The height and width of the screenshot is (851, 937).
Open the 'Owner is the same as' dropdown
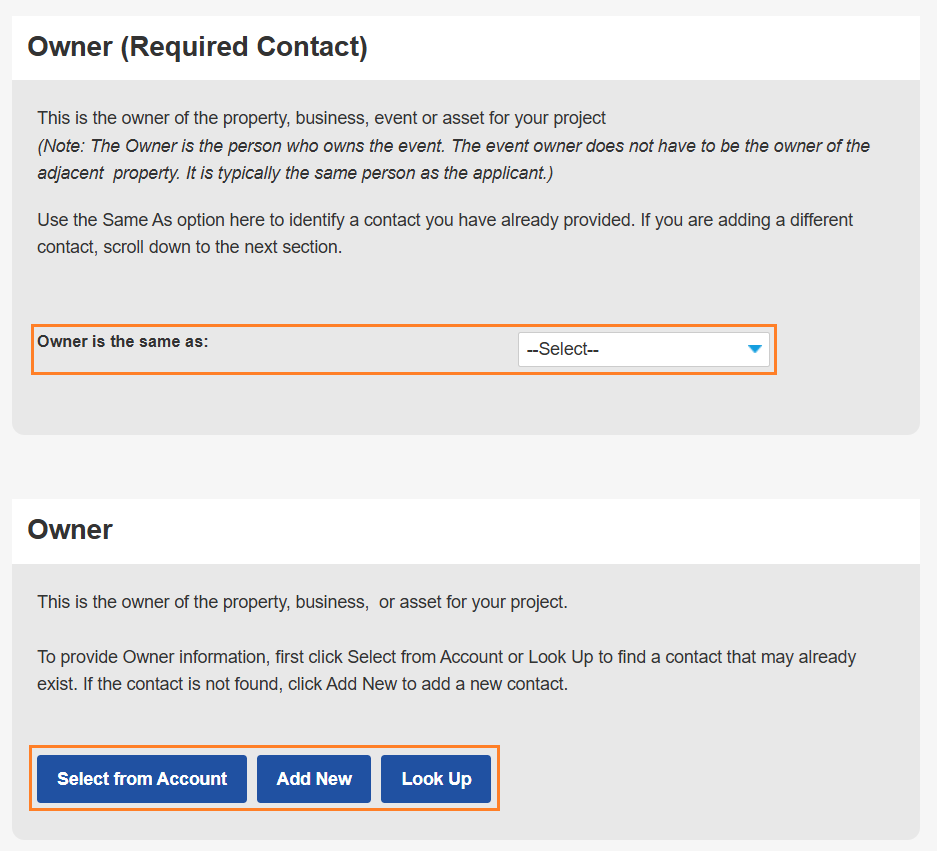pyautogui.click(x=643, y=350)
